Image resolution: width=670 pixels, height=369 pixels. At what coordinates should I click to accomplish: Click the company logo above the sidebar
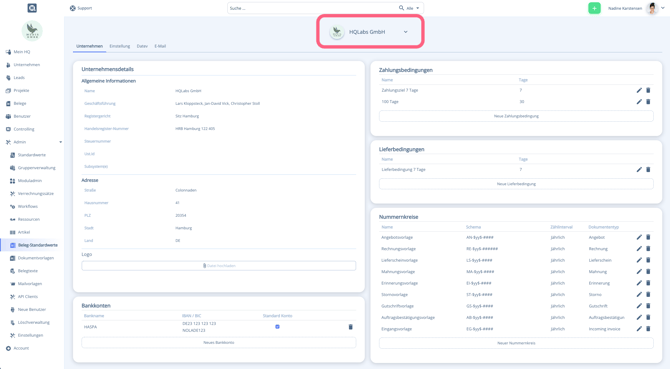[32, 31]
